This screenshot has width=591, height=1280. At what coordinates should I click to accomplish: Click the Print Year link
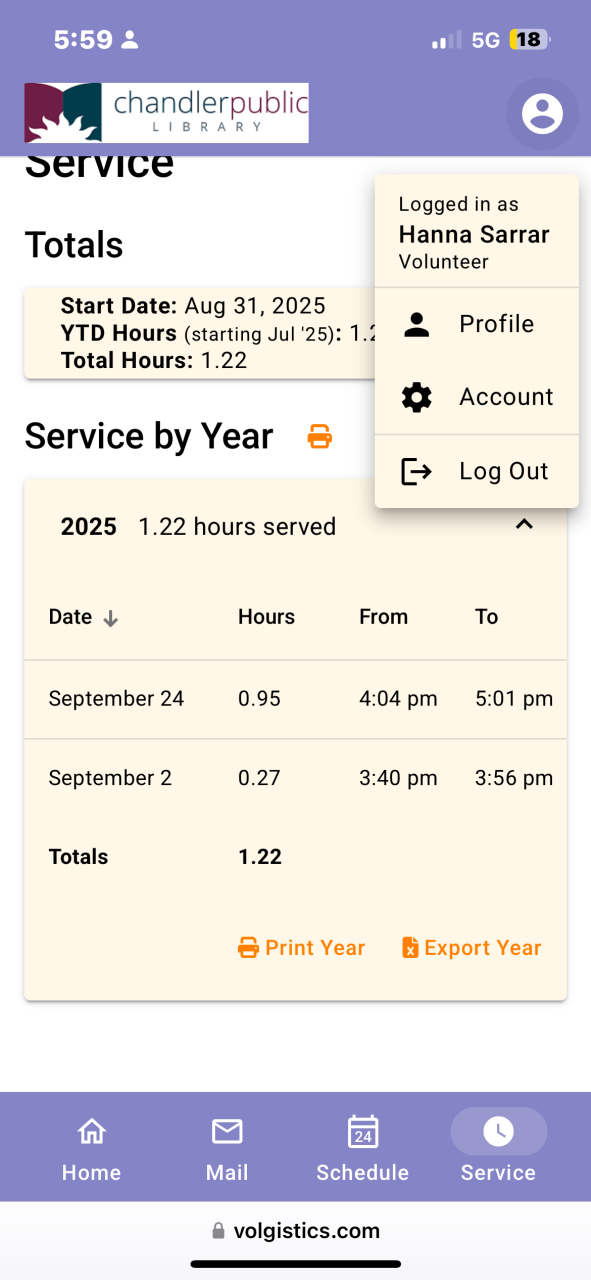click(x=301, y=948)
